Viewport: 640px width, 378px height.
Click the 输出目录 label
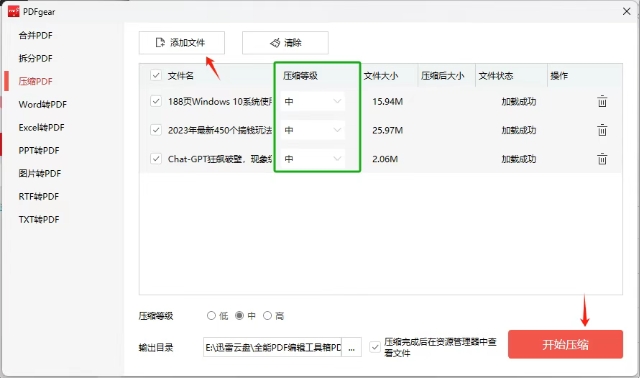pos(156,347)
